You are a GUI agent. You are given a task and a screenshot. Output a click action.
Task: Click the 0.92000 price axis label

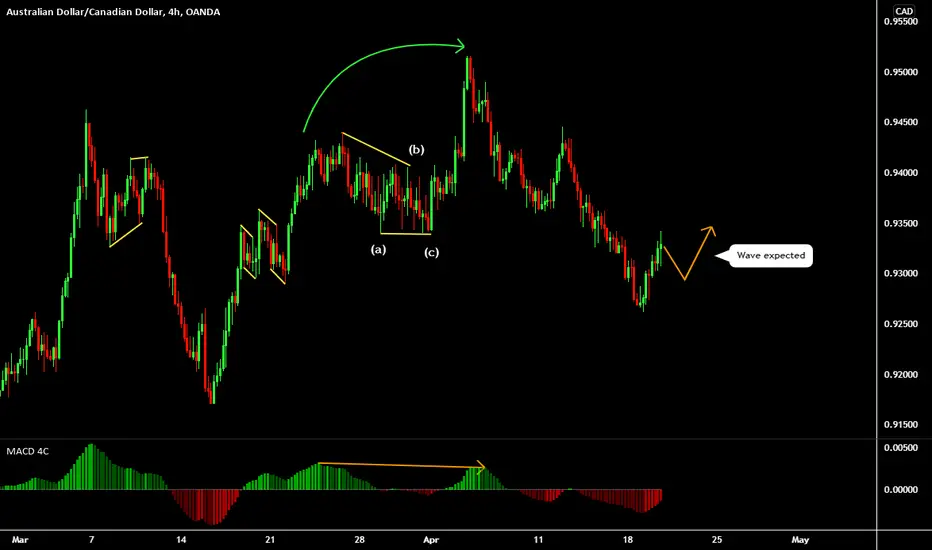pyautogui.click(x=900, y=375)
